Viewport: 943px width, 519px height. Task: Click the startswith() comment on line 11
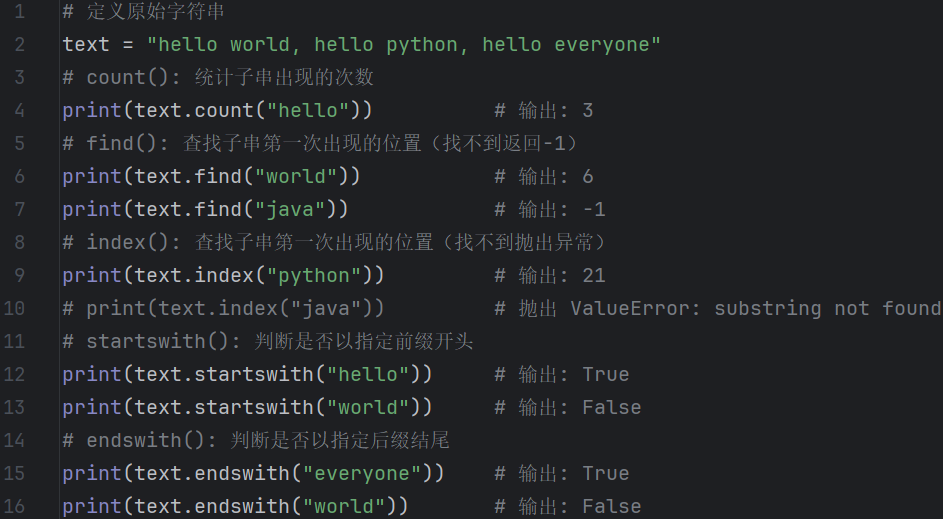[268, 342]
